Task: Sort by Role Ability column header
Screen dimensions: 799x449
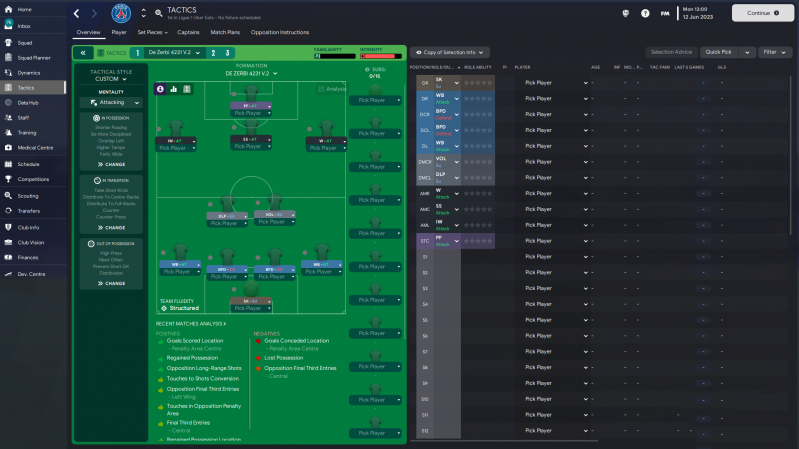Action: (x=477, y=67)
